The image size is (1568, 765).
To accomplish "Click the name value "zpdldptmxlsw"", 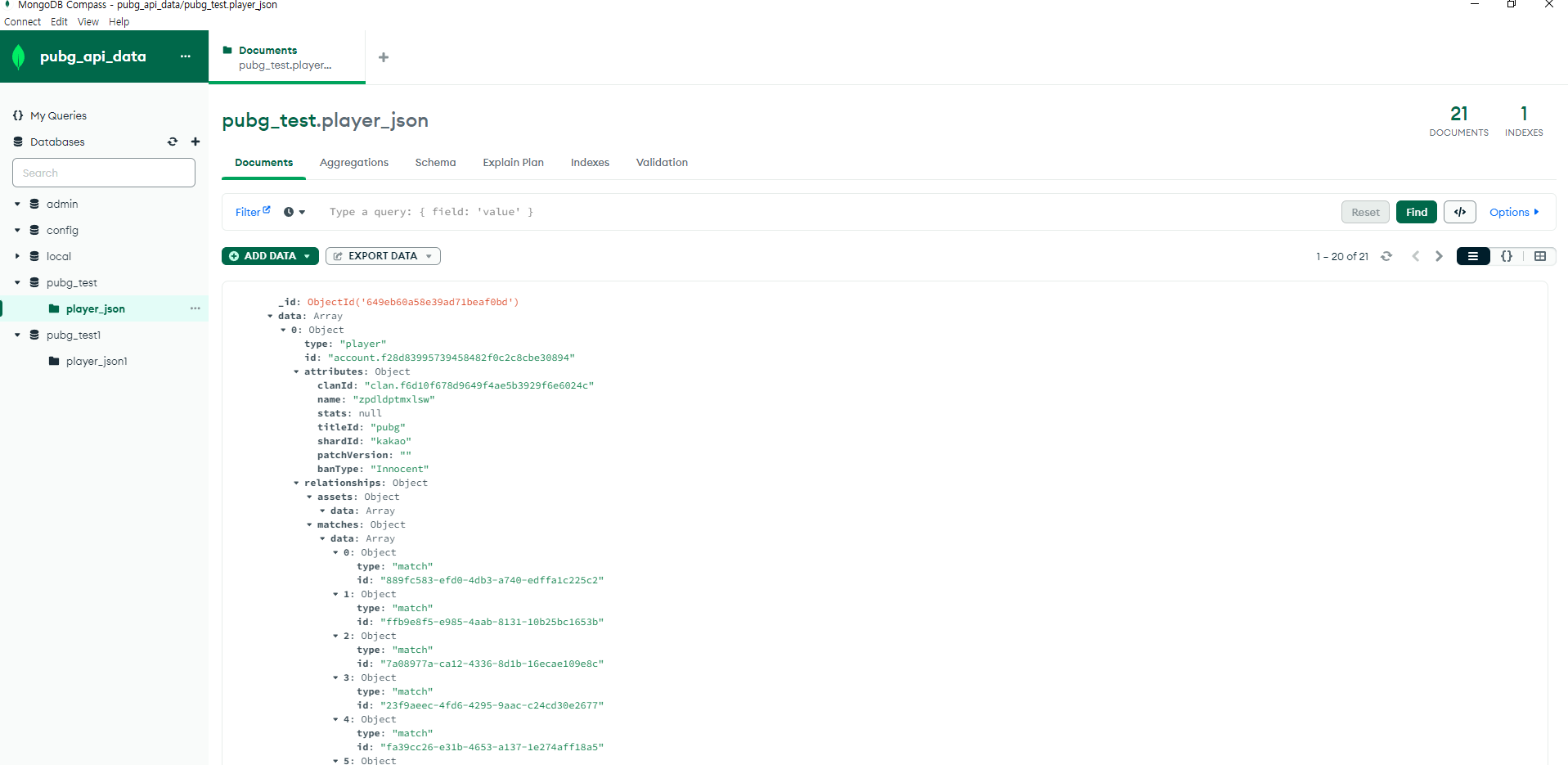I will click(x=393, y=399).
